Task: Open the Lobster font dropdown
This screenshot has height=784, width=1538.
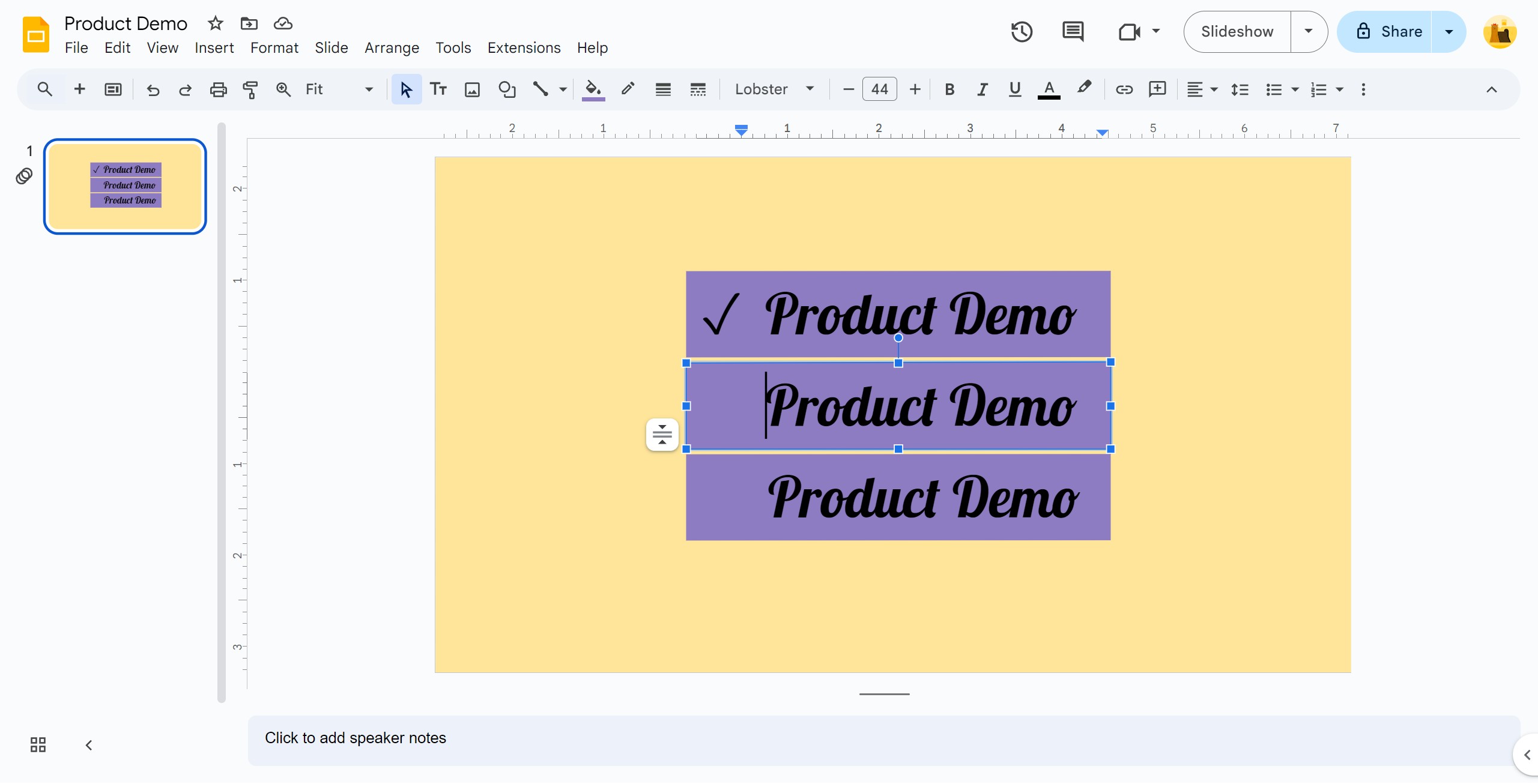Action: point(774,89)
